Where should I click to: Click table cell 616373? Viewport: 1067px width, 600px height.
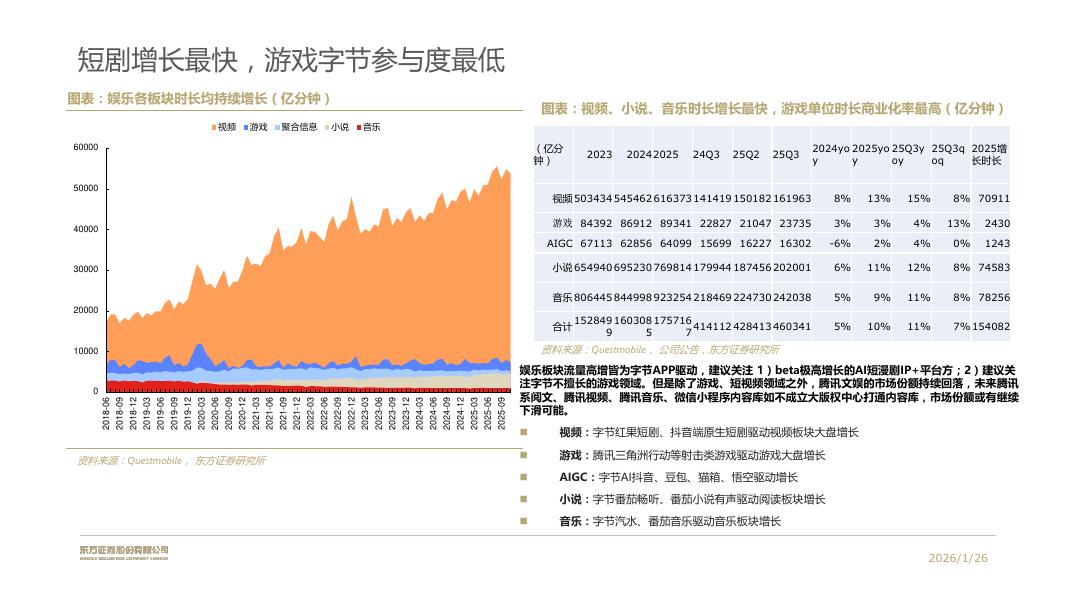tap(672, 199)
